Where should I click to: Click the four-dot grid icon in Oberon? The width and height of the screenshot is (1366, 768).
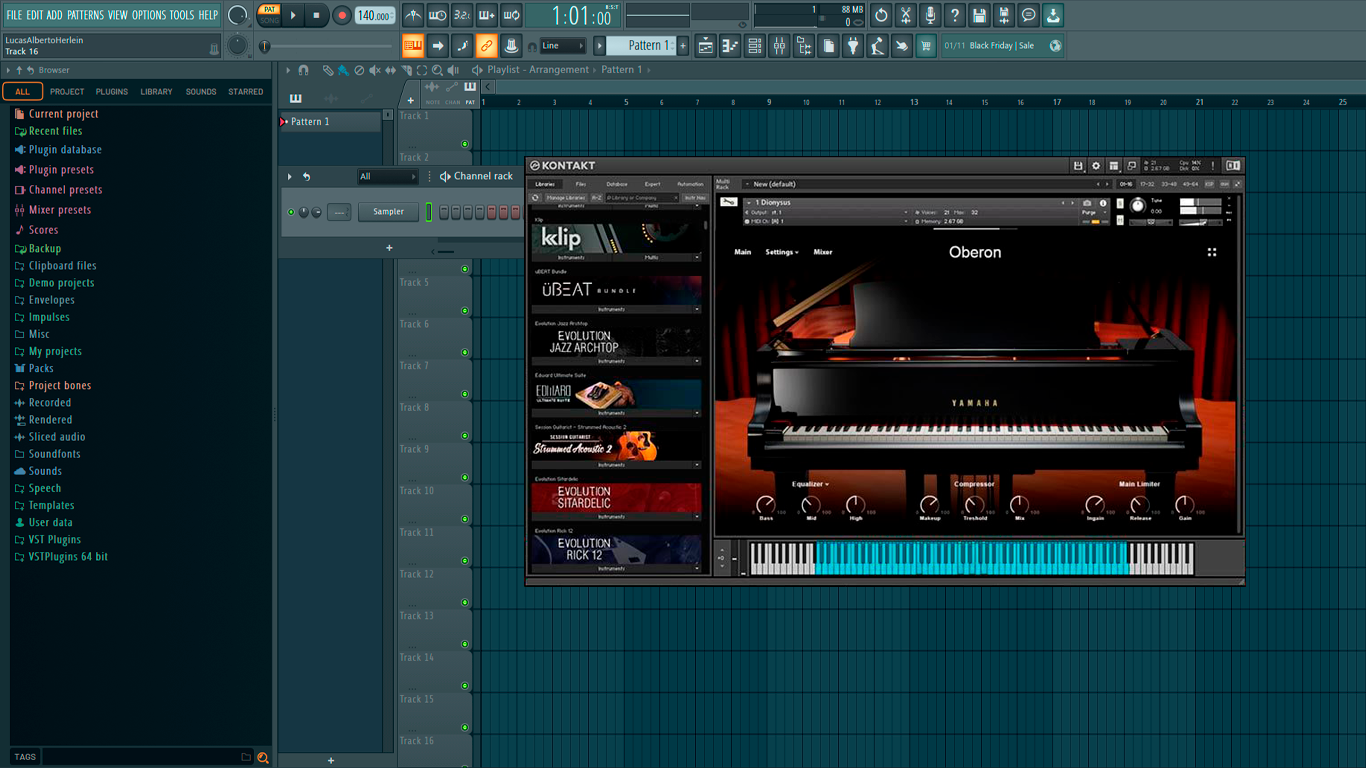(1212, 252)
